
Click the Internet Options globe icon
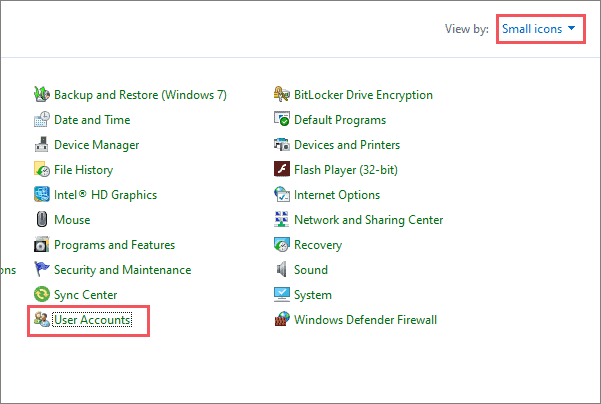click(x=282, y=194)
